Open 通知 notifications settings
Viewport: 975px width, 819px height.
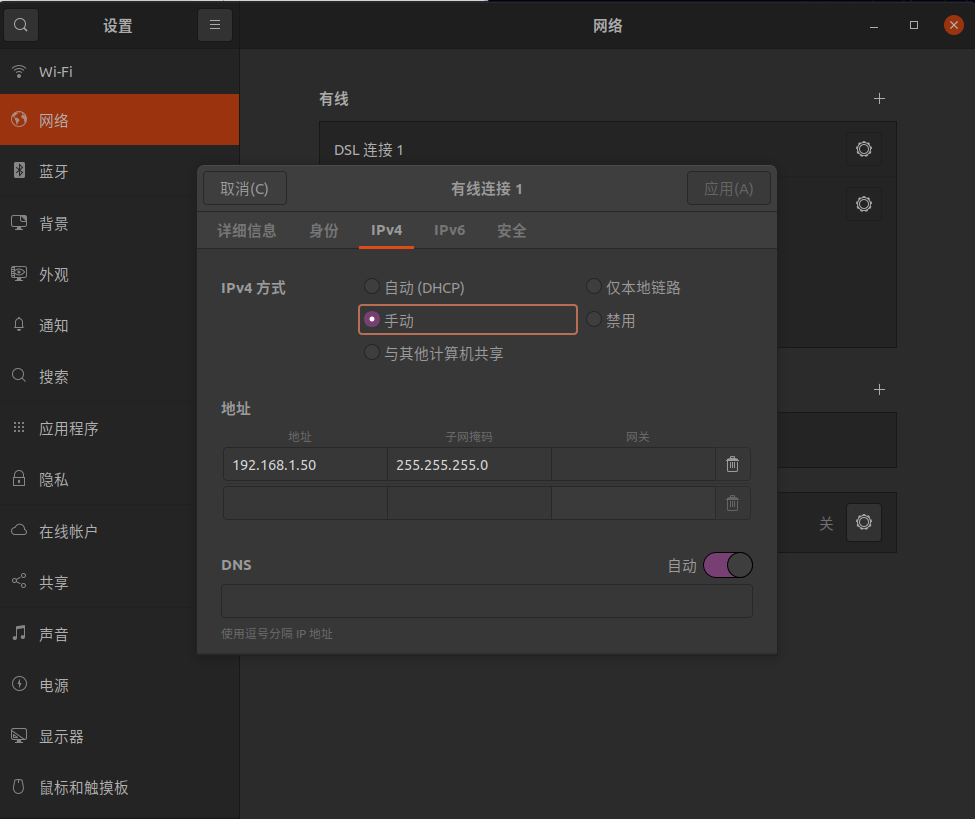tap(119, 325)
